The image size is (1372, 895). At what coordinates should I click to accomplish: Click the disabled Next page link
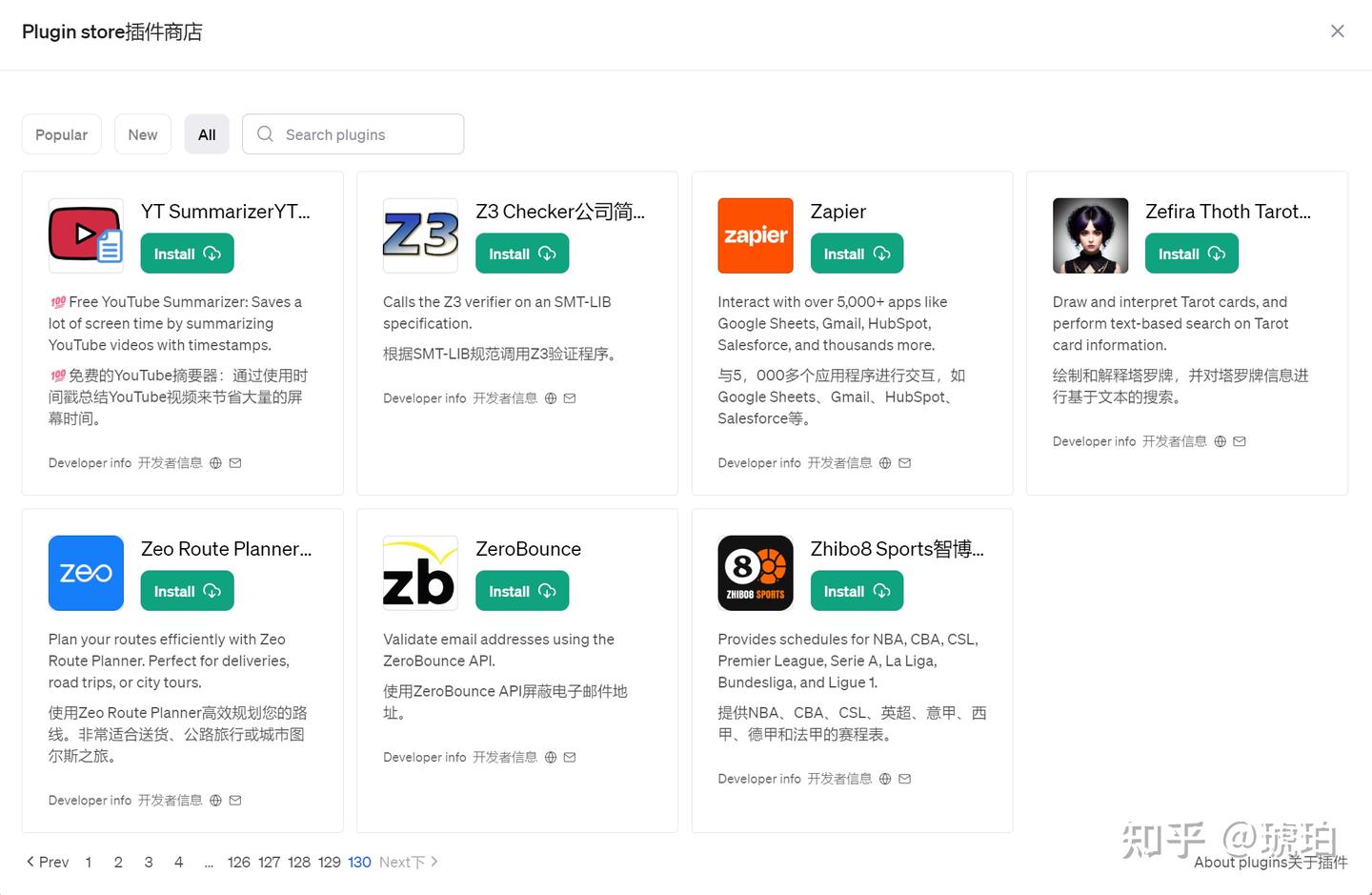pyautogui.click(x=409, y=862)
